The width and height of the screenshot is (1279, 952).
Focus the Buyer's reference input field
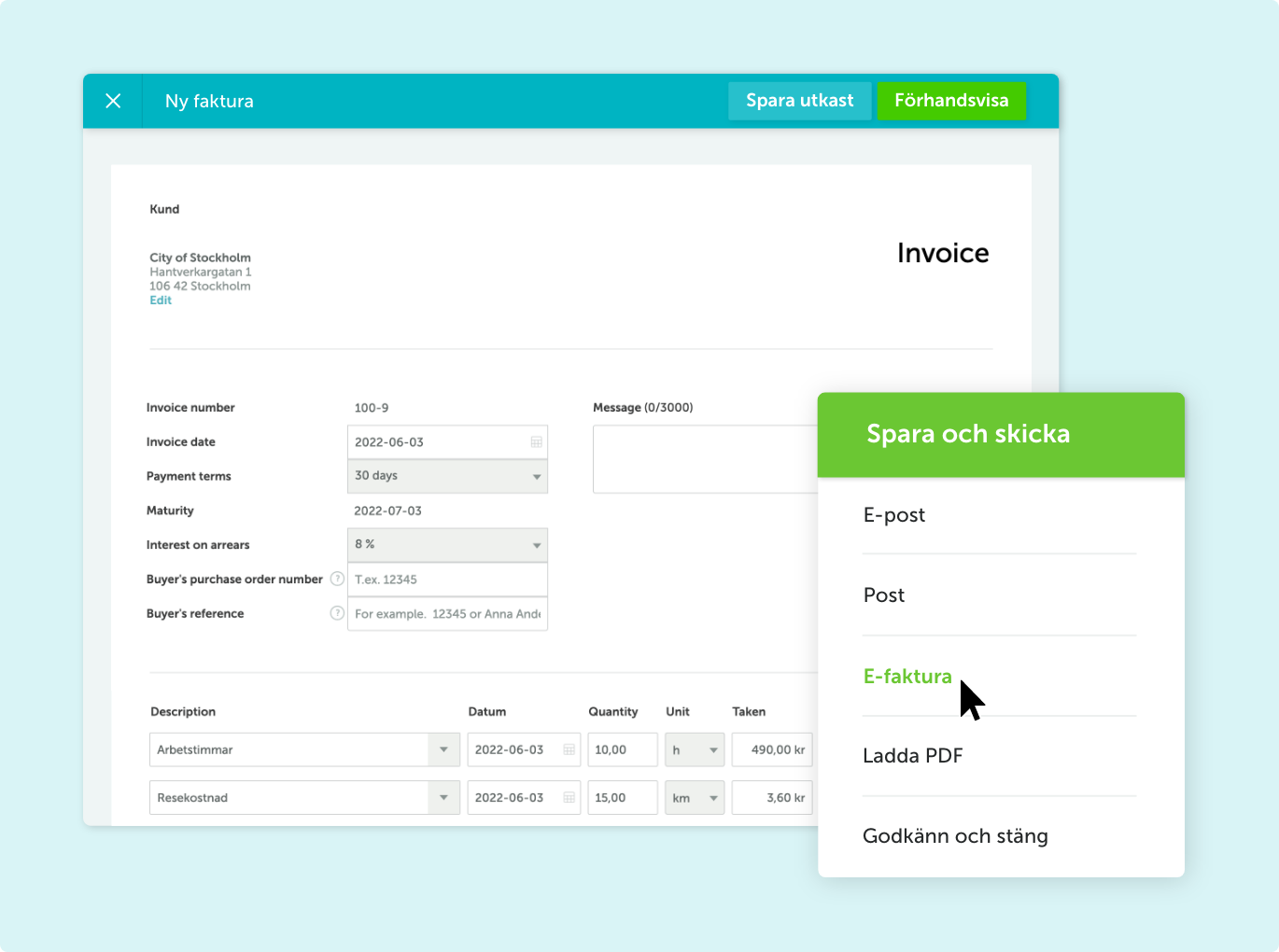coord(447,614)
